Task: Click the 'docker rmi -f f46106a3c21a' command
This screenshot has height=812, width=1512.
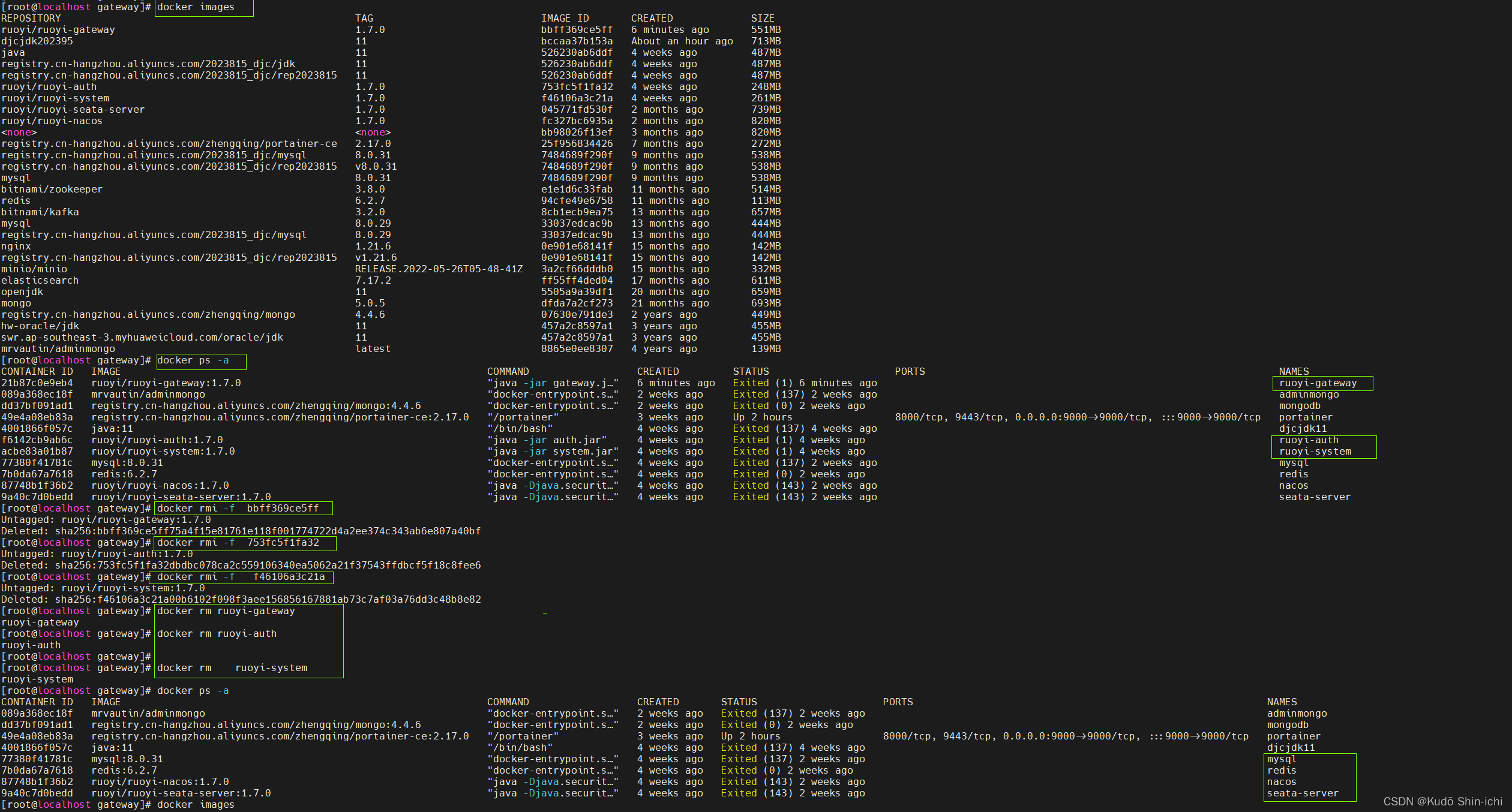Action: [241, 577]
